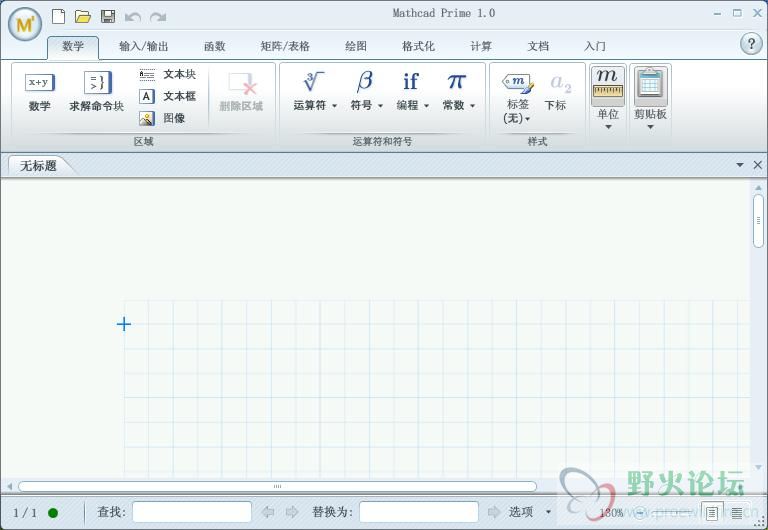Open help via question mark icon

click(750, 44)
